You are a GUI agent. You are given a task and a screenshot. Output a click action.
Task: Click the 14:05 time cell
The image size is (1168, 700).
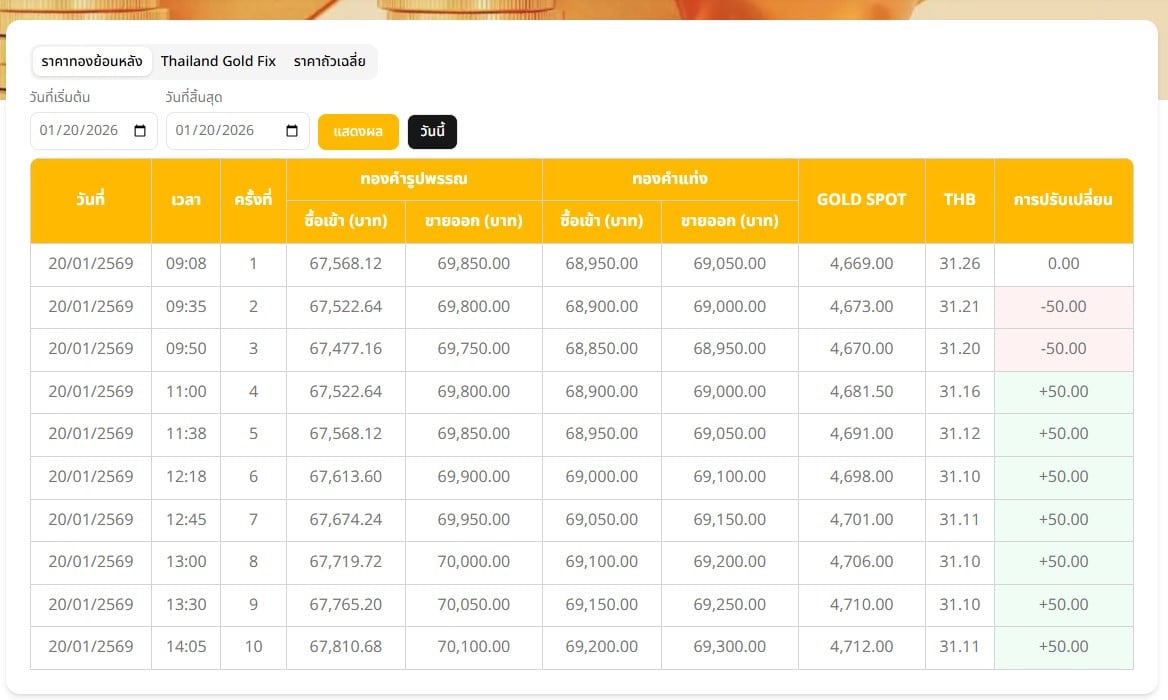(x=186, y=646)
